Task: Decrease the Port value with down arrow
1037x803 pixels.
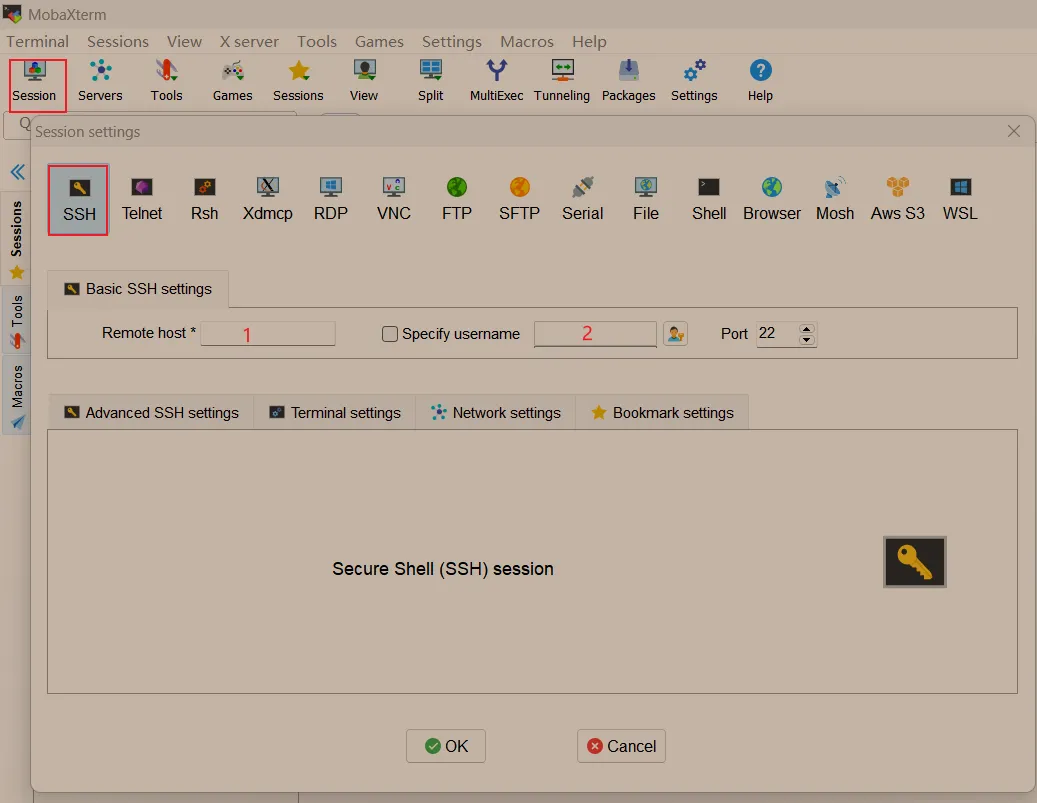Action: click(806, 340)
